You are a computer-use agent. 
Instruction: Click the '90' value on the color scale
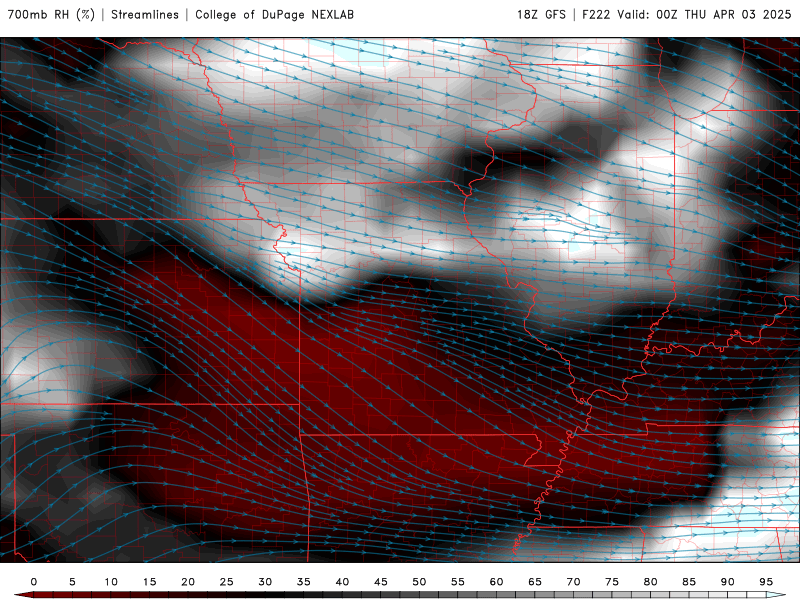pyautogui.click(x=727, y=582)
